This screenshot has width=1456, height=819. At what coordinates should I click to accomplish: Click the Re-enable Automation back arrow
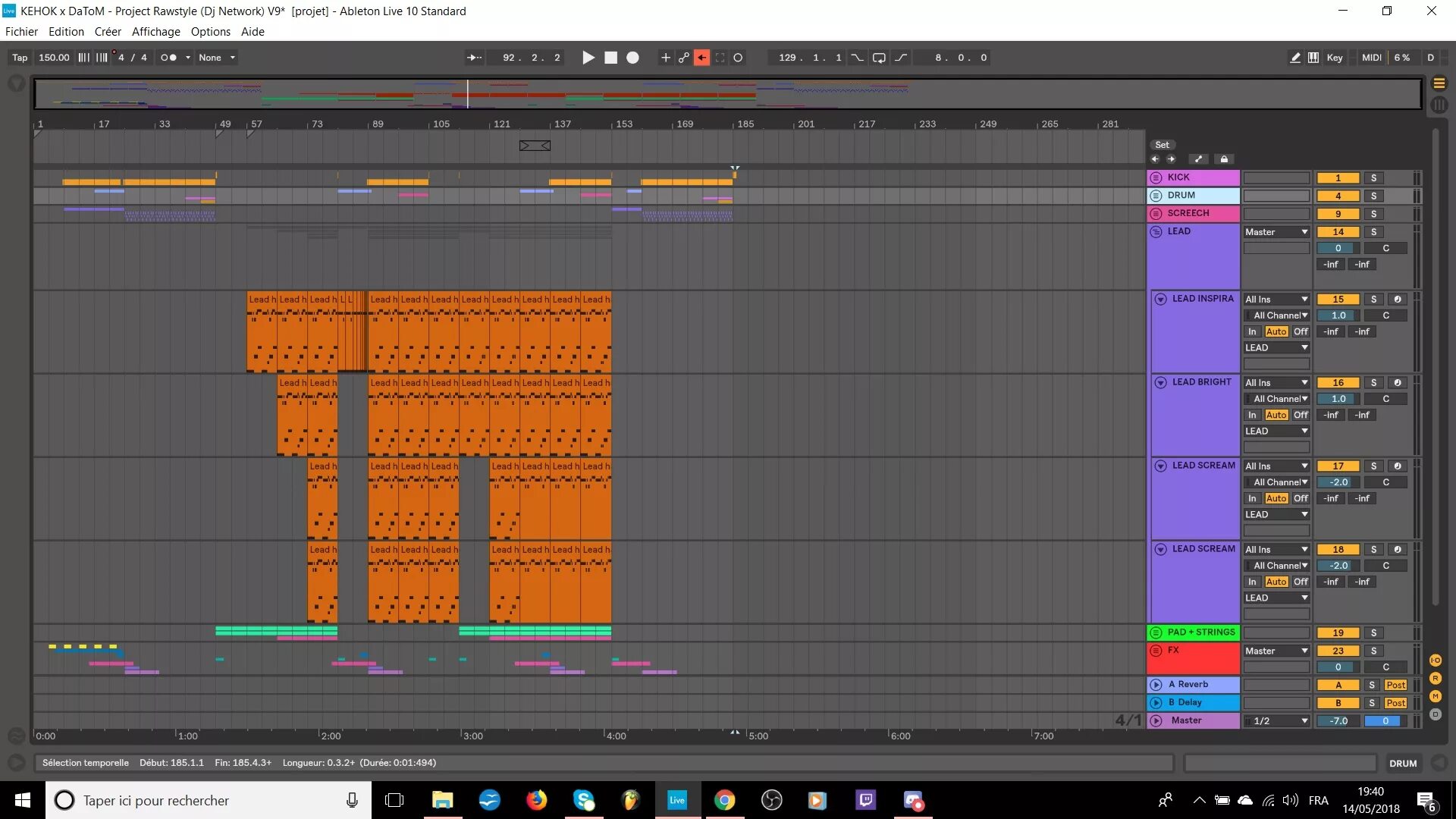coord(702,58)
